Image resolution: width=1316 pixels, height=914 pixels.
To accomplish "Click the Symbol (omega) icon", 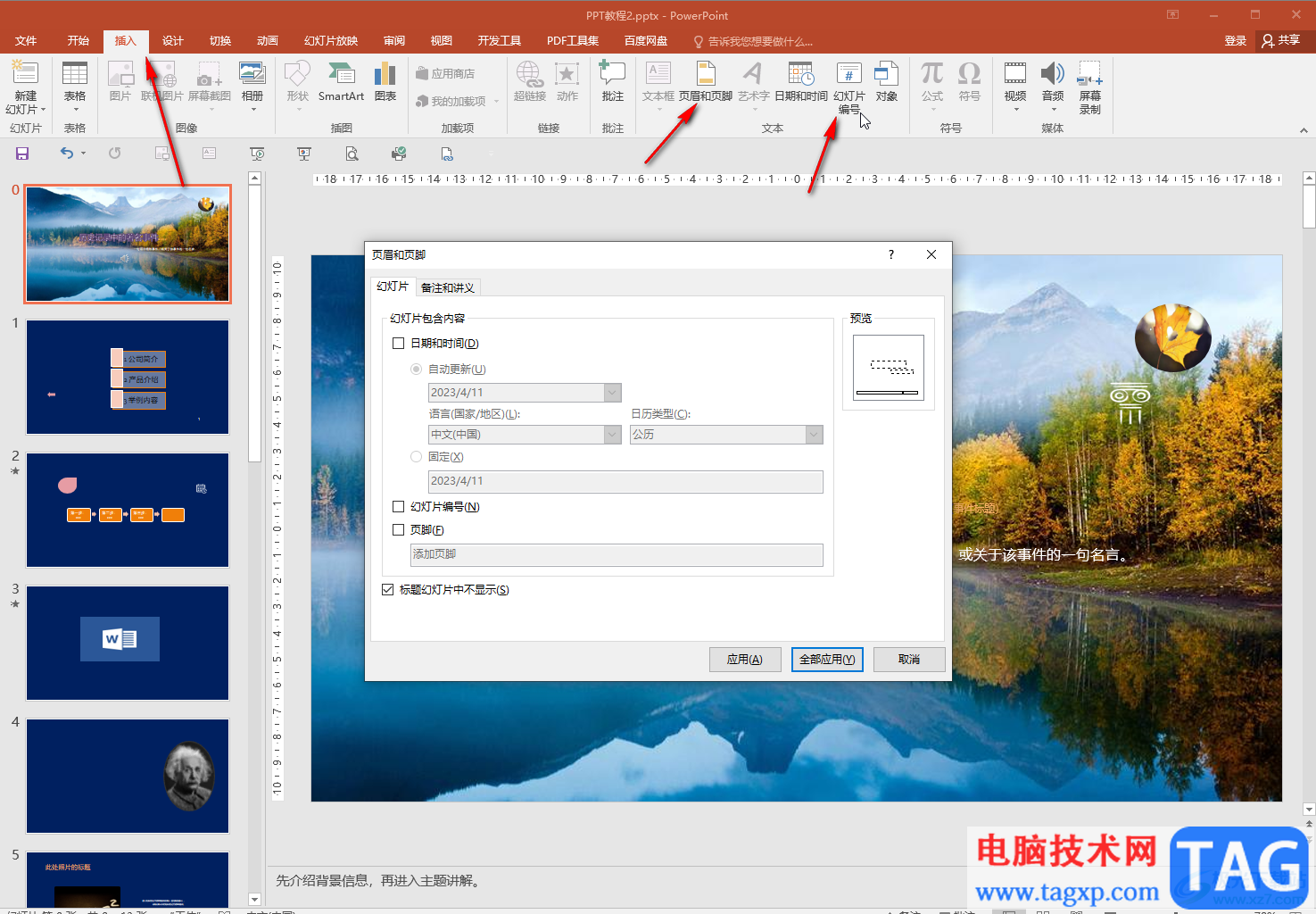I will [969, 80].
